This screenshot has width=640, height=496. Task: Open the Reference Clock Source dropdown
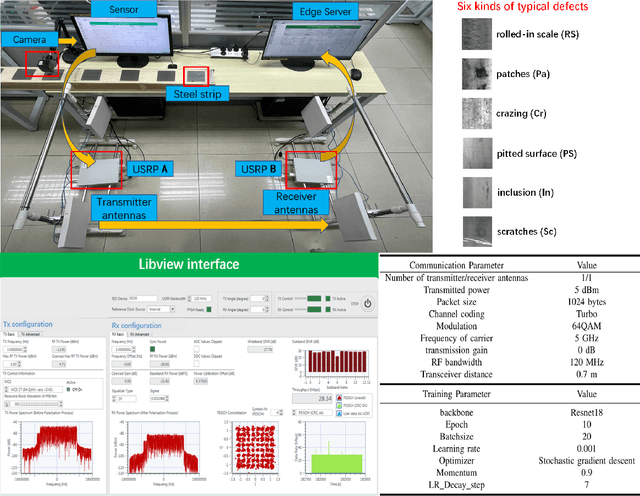[172, 309]
